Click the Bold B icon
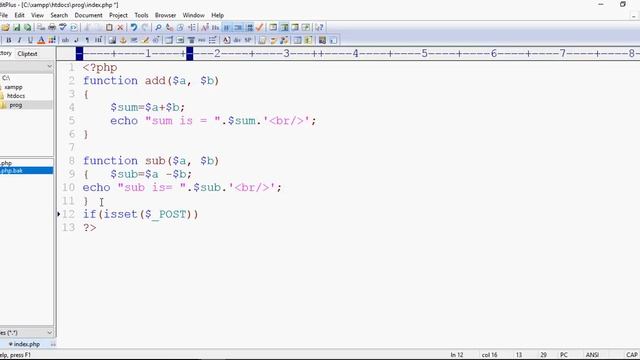This screenshot has height=360, width=640. tap(9, 40)
